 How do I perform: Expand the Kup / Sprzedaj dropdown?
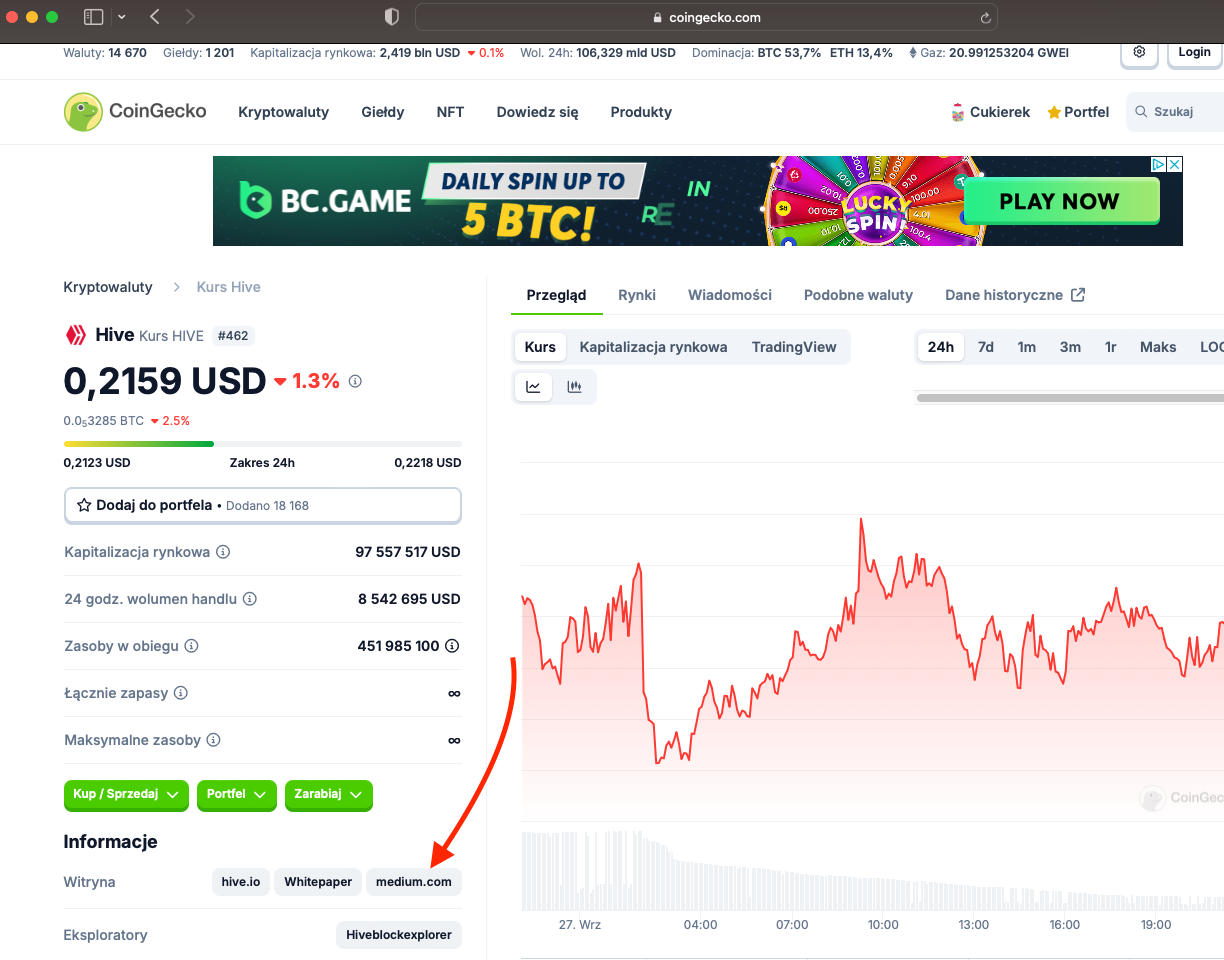[126, 794]
